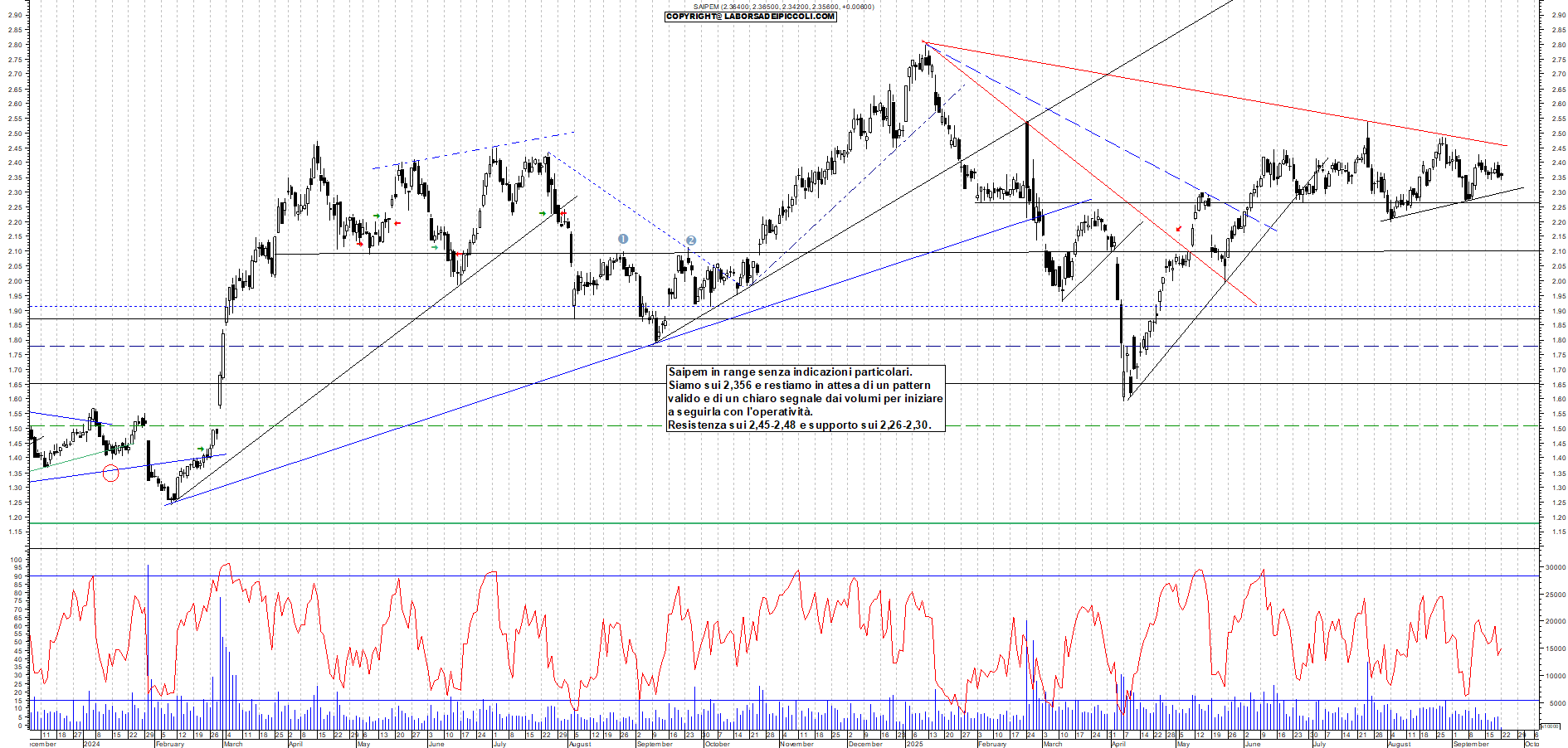Click the SAIPEM price header at top
Viewport: 1568px width, 748px height.
pyautogui.click(x=783, y=7)
